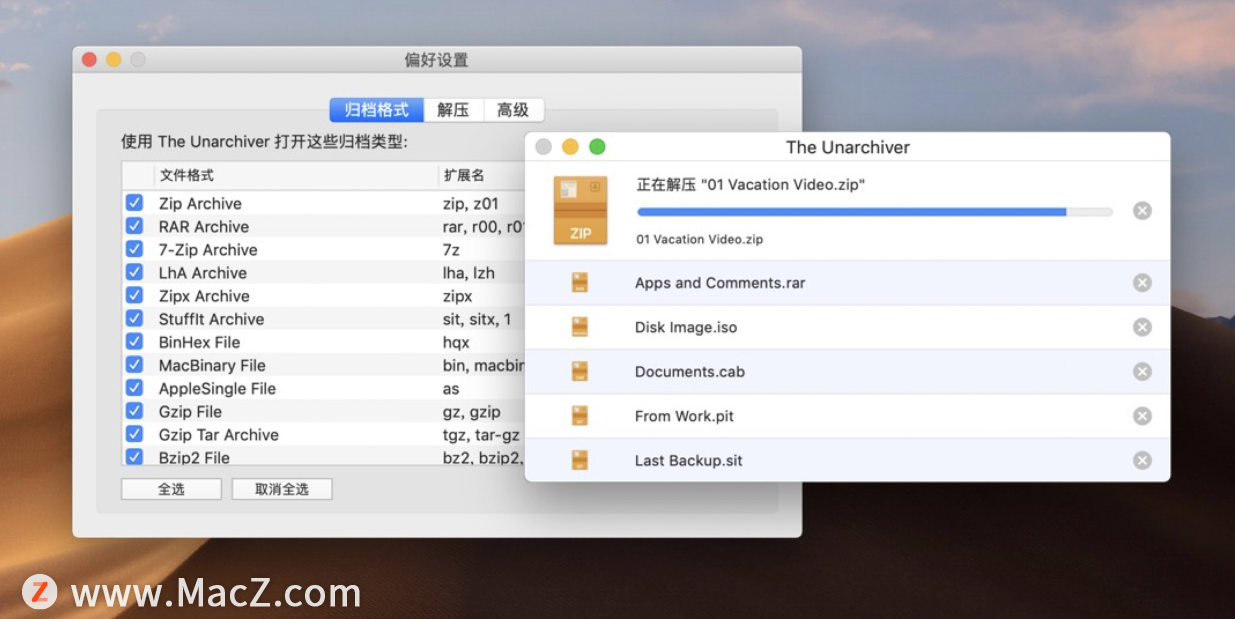The image size is (1235, 619).
Task: Select the Documents.cab file name
Action: [x=690, y=372]
